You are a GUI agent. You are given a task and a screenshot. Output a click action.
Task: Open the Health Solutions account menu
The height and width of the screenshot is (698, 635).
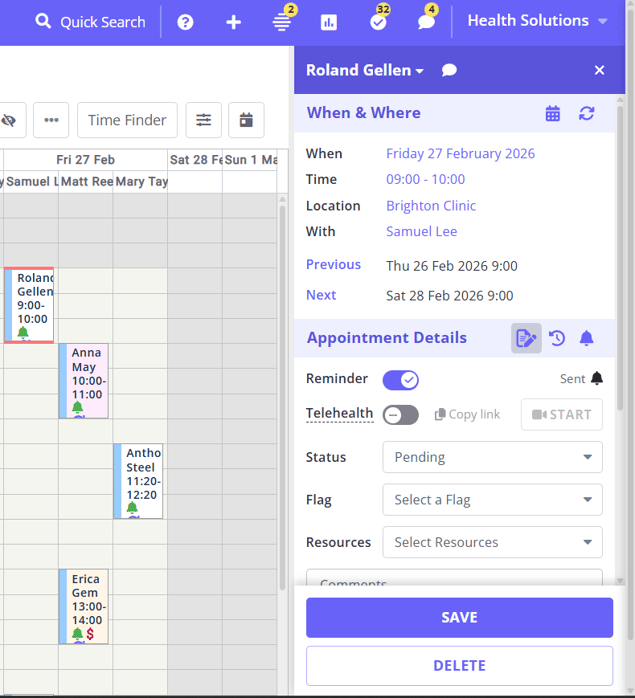[x=537, y=21]
